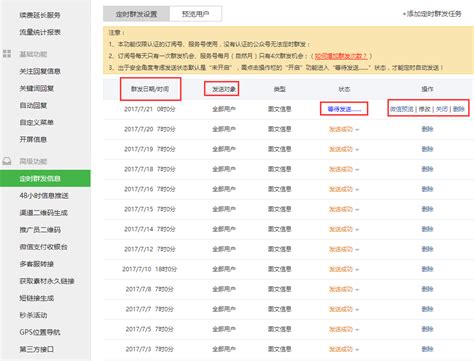Expand the 发送成功 arrow on the 2017/7/15 row
This screenshot has width=474, height=361.
click(x=357, y=210)
